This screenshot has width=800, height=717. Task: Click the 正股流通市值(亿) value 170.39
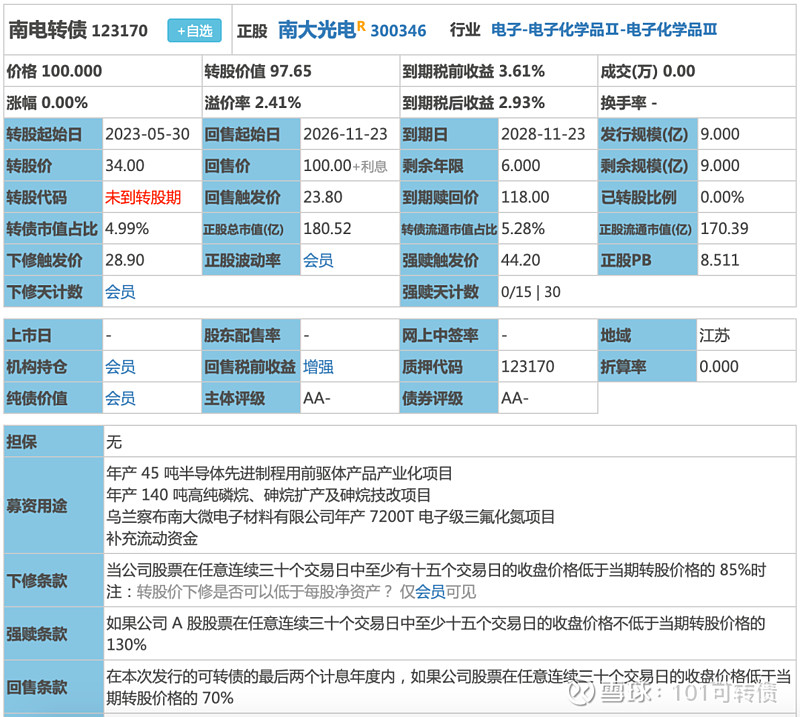click(724, 229)
